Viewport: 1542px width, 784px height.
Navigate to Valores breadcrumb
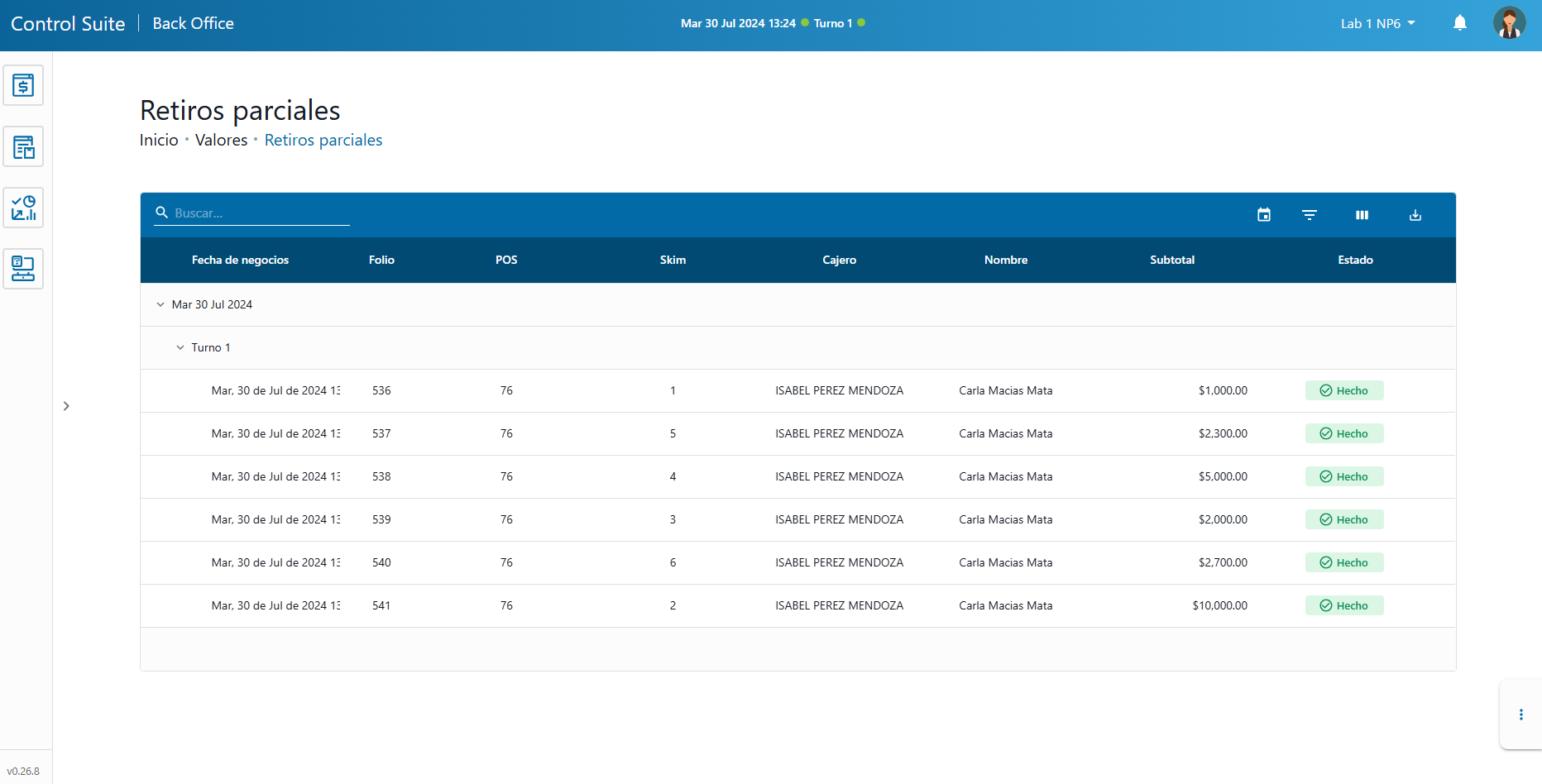tap(221, 140)
